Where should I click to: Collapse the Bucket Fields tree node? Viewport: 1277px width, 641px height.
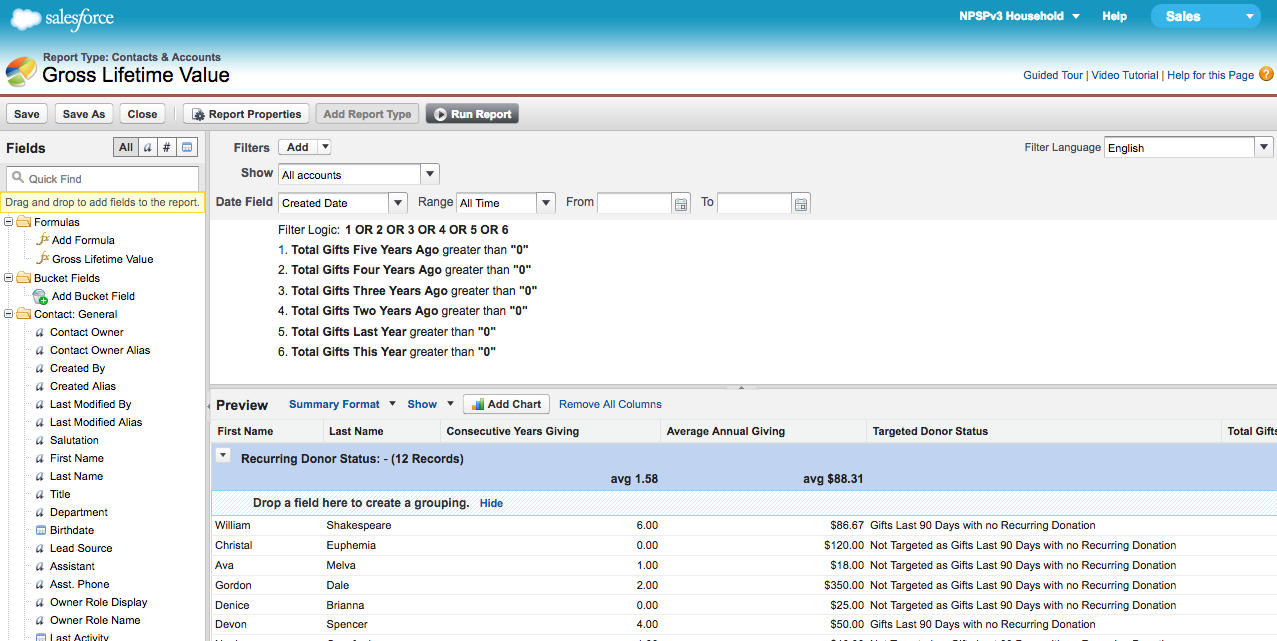9,278
